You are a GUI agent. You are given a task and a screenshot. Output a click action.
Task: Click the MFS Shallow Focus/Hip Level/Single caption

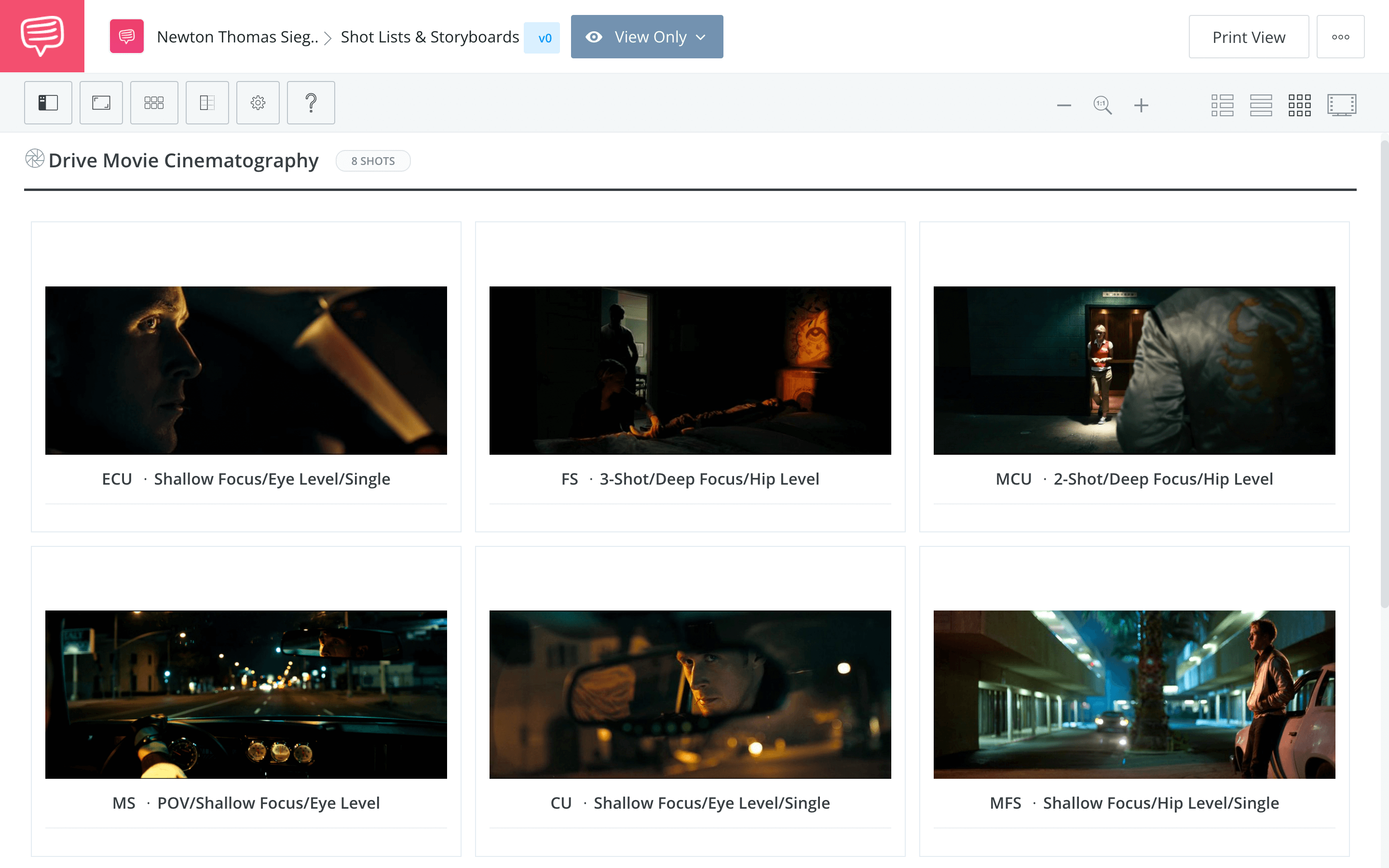pos(1134,802)
